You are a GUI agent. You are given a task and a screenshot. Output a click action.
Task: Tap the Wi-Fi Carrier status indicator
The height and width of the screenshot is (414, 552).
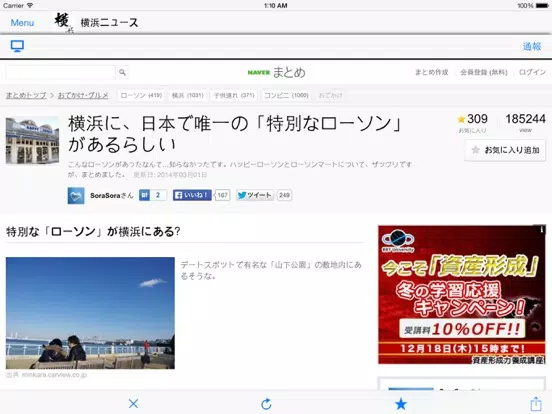[18, 5]
